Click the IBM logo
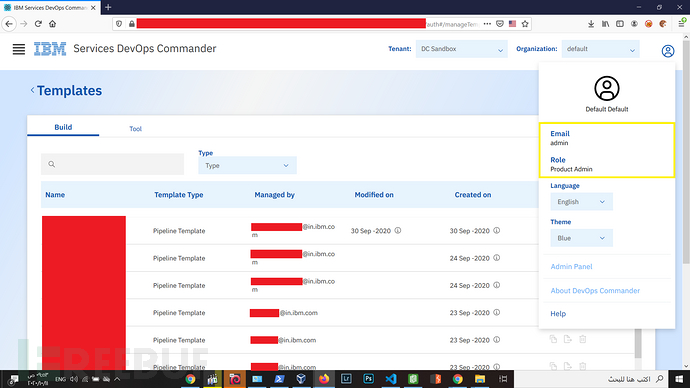The width and height of the screenshot is (690, 388). (50, 49)
